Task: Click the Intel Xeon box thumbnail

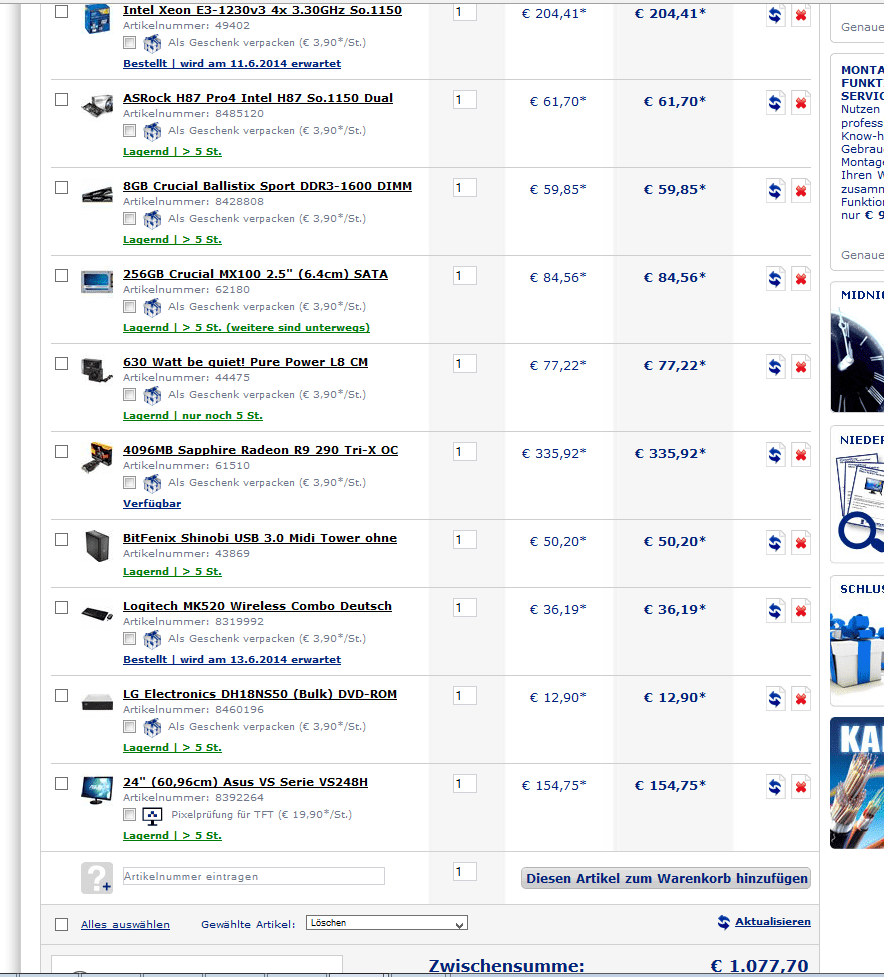Action: (97, 18)
